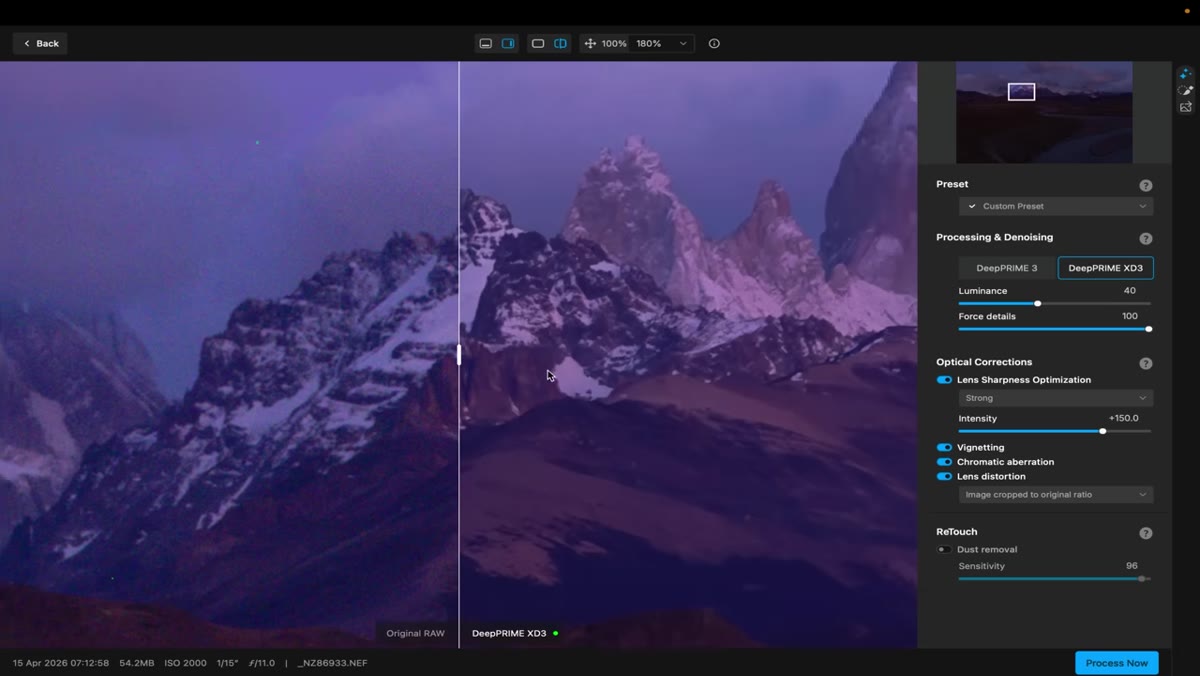Click the Process Now button
Image resolution: width=1200 pixels, height=676 pixels.
pos(1117,663)
